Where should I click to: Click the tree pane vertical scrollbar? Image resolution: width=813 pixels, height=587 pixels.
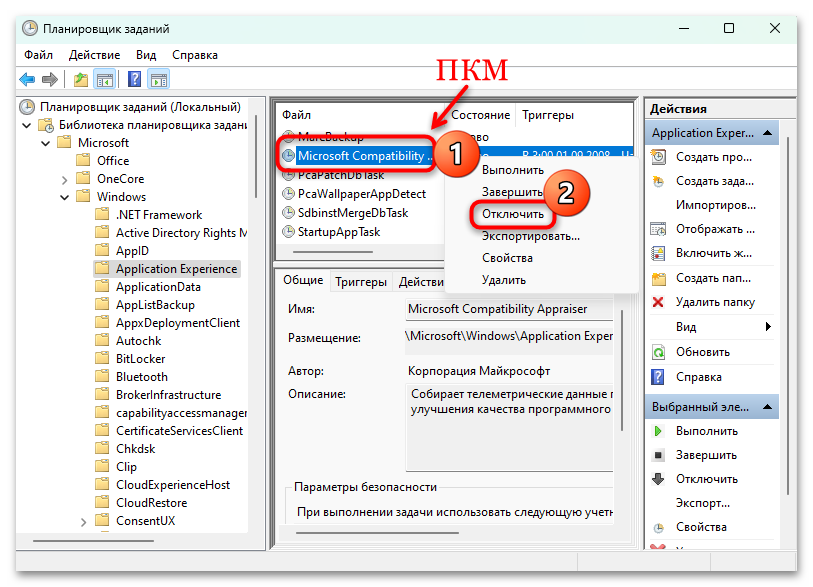click(256, 156)
